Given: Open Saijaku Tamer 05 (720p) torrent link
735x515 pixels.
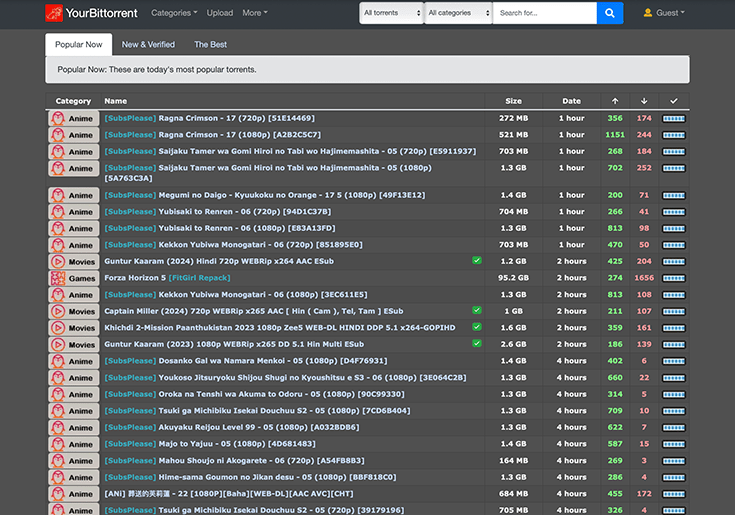Looking at the screenshot, I should click(x=290, y=151).
